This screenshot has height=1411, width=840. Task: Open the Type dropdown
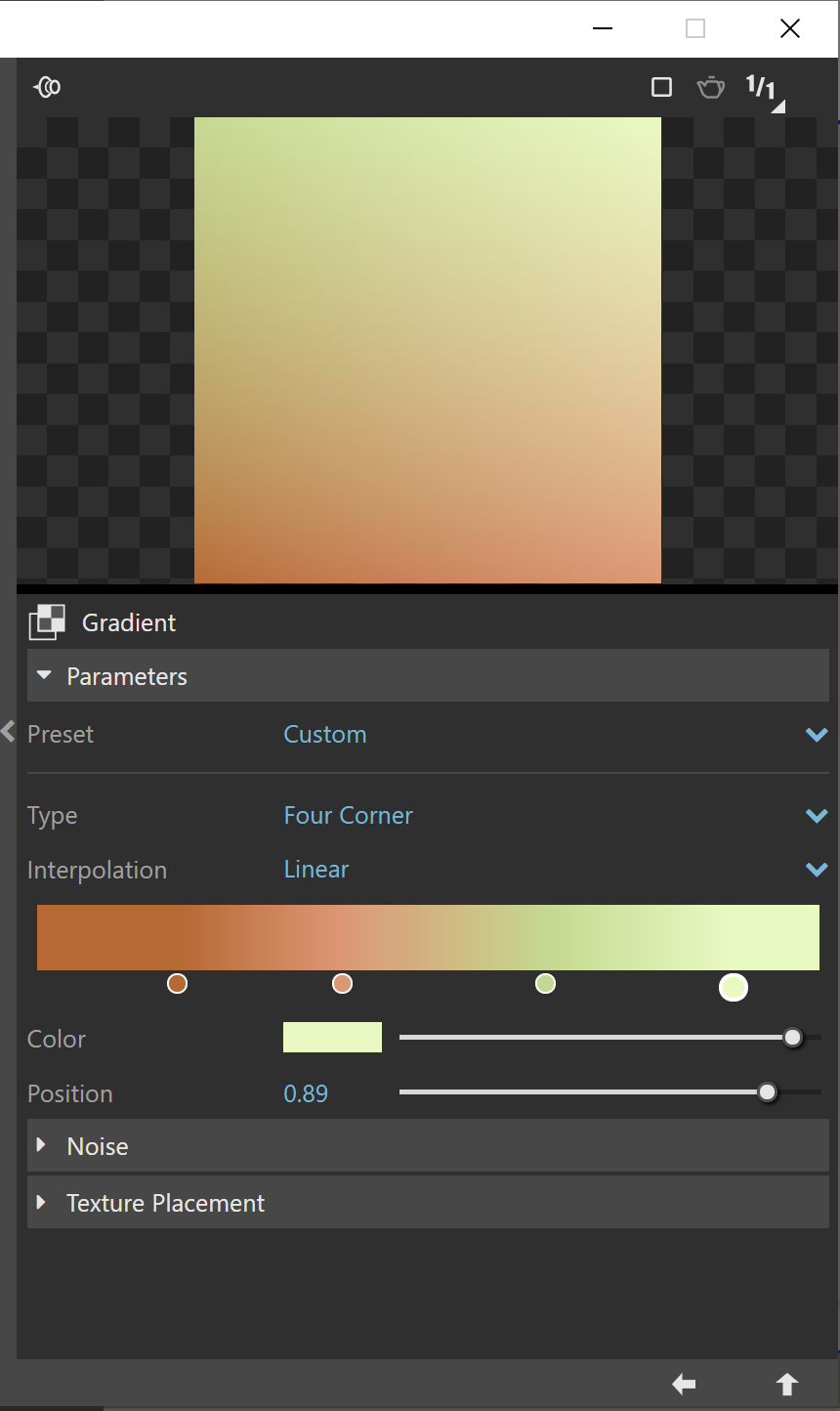pos(817,815)
